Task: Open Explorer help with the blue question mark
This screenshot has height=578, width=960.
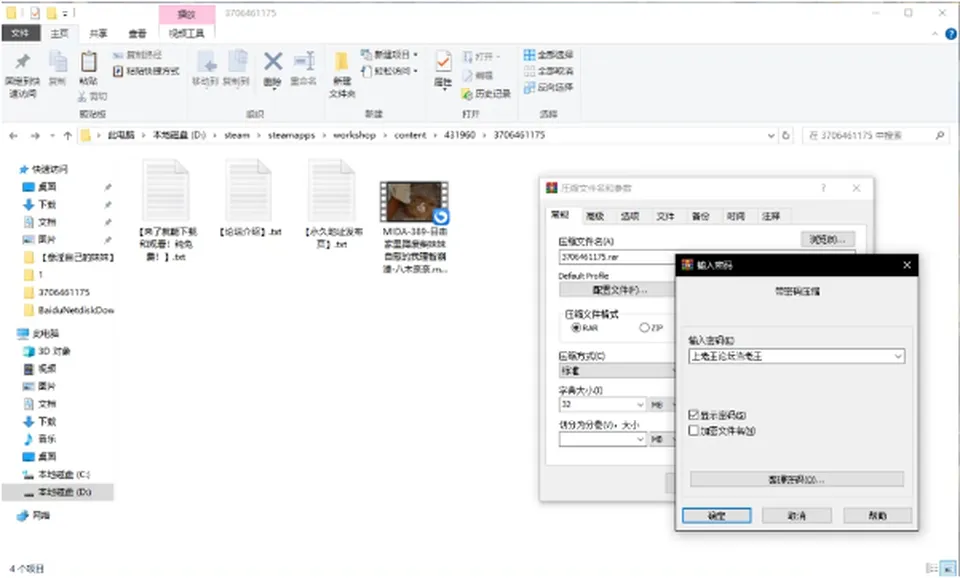Action: click(951, 34)
